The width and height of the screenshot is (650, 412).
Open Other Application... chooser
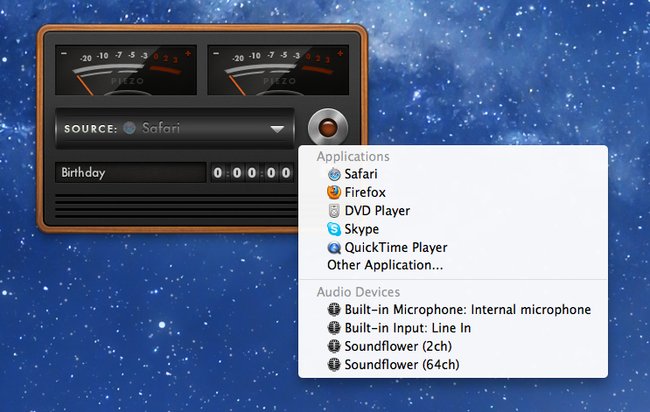click(x=453, y=265)
